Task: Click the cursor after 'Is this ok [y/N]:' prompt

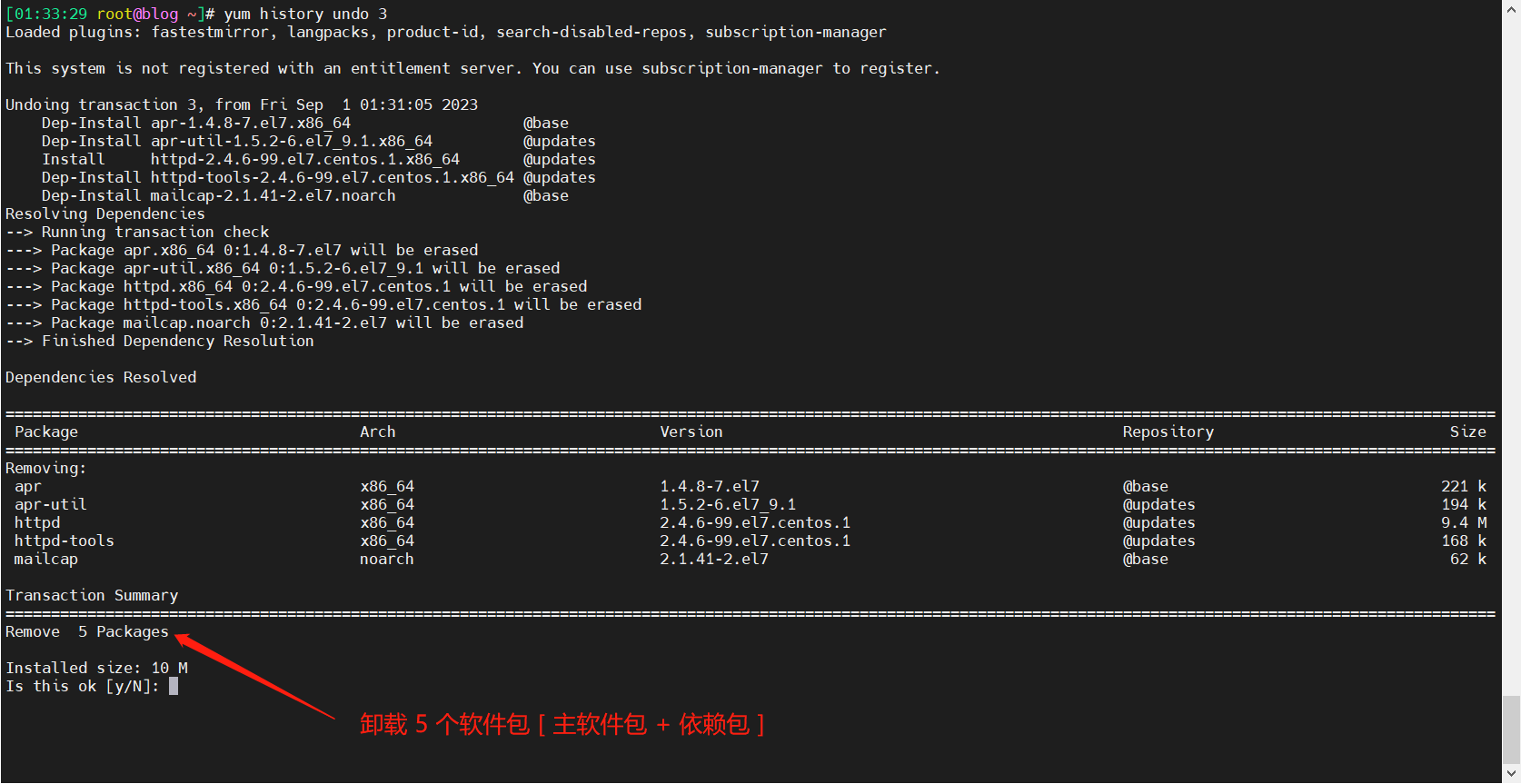Action: click(174, 686)
